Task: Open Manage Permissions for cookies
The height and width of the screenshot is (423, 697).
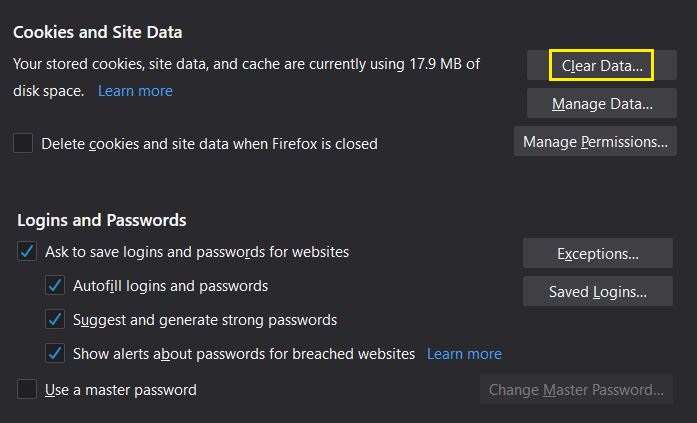Action: [x=595, y=141]
